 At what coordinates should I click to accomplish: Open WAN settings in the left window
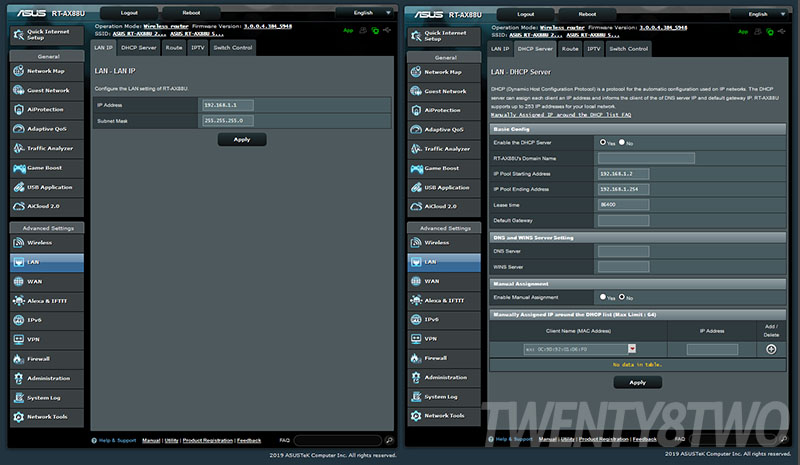point(46,282)
